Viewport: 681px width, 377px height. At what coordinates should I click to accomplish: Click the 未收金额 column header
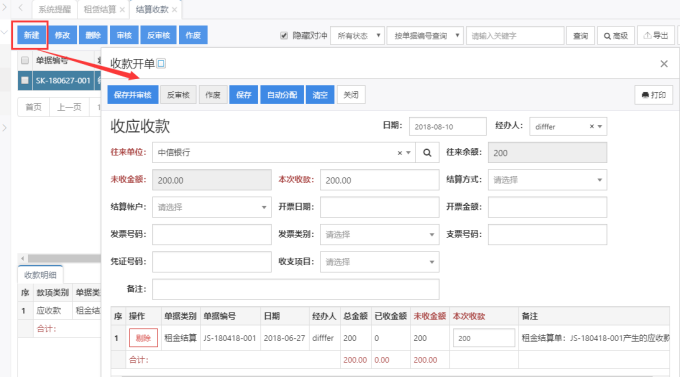pos(430,316)
